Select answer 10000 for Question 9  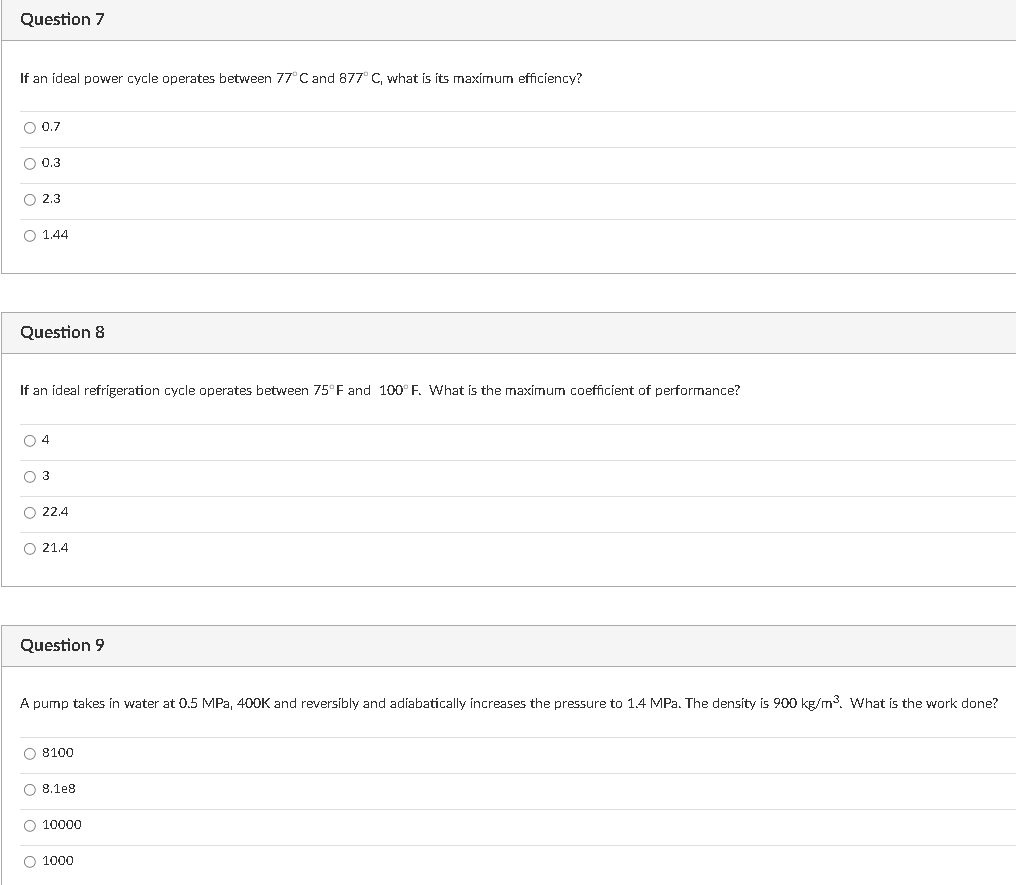point(30,825)
